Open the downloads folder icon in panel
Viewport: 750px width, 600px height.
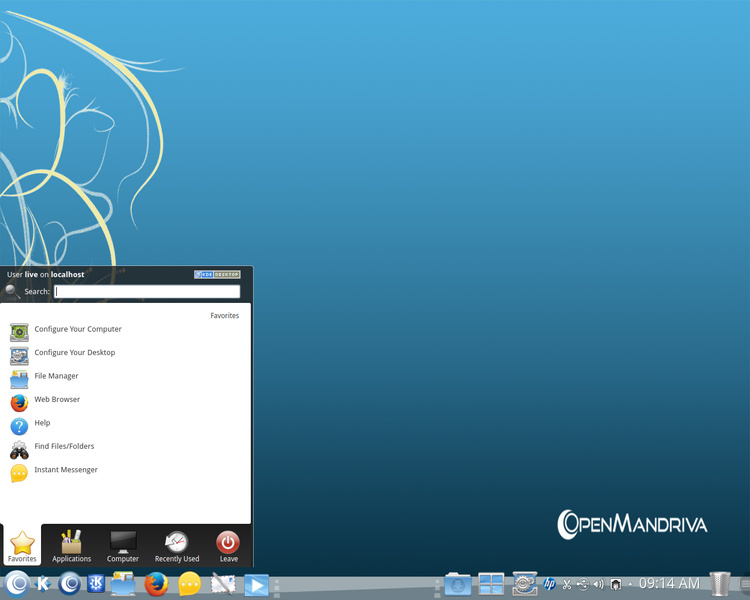point(458,584)
